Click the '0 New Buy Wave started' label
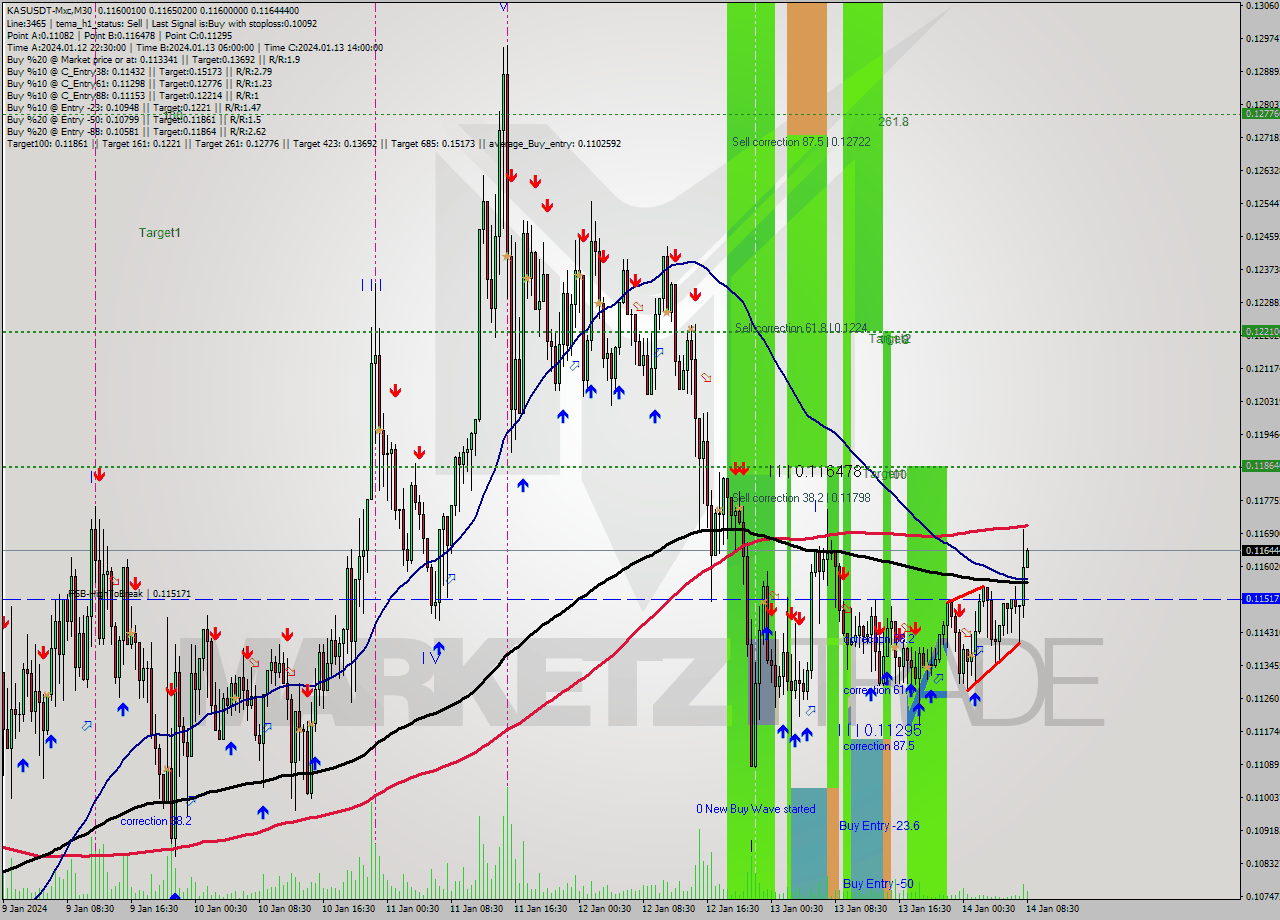 tap(756, 809)
